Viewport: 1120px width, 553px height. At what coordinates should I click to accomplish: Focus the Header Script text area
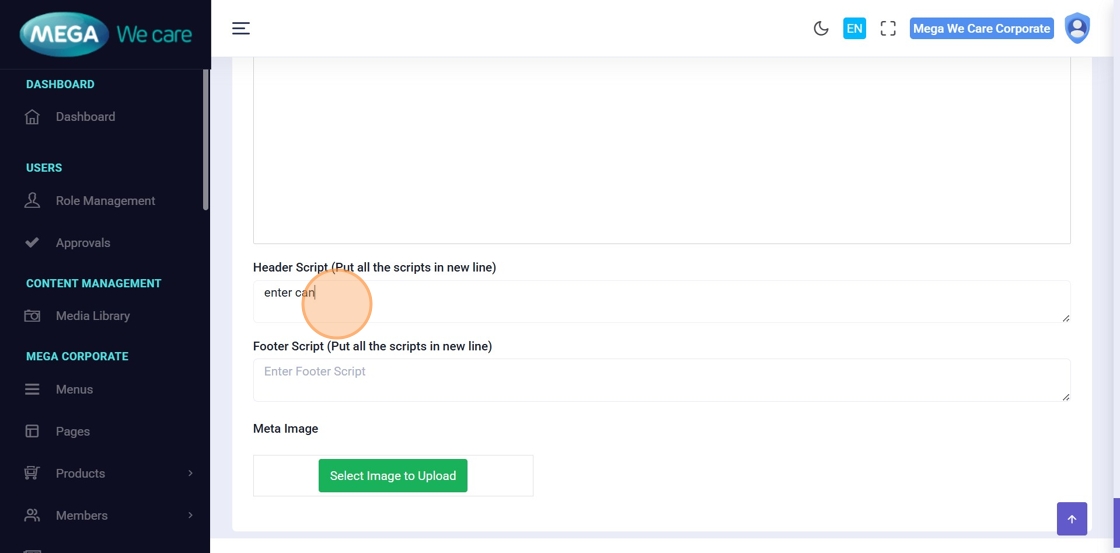pyautogui.click(x=661, y=301)
